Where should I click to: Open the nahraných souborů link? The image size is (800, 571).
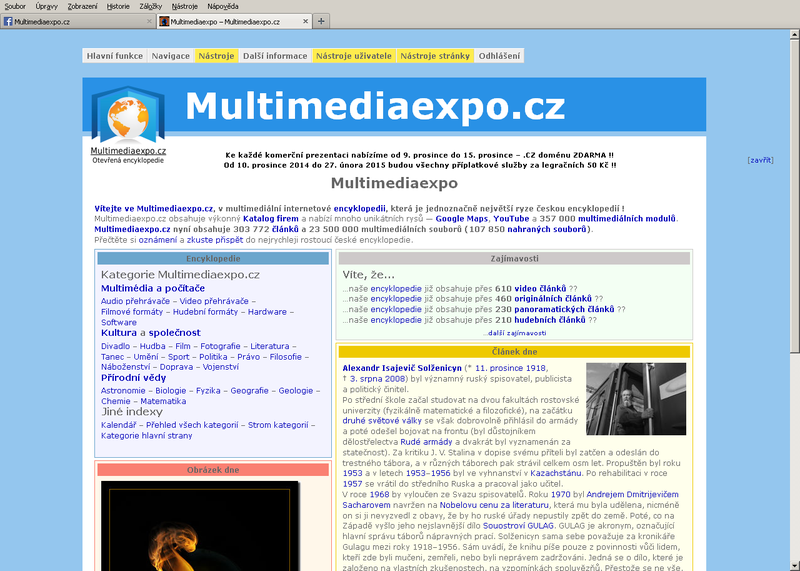547,230
